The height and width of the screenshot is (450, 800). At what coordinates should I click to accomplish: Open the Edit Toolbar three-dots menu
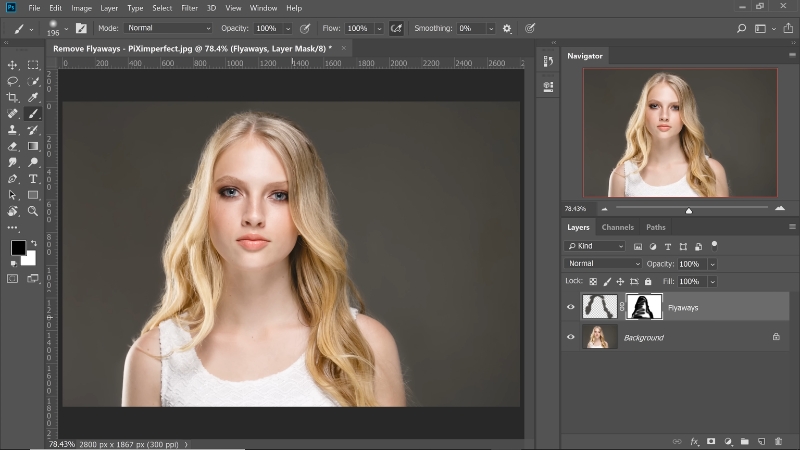[x=12, y=228]
